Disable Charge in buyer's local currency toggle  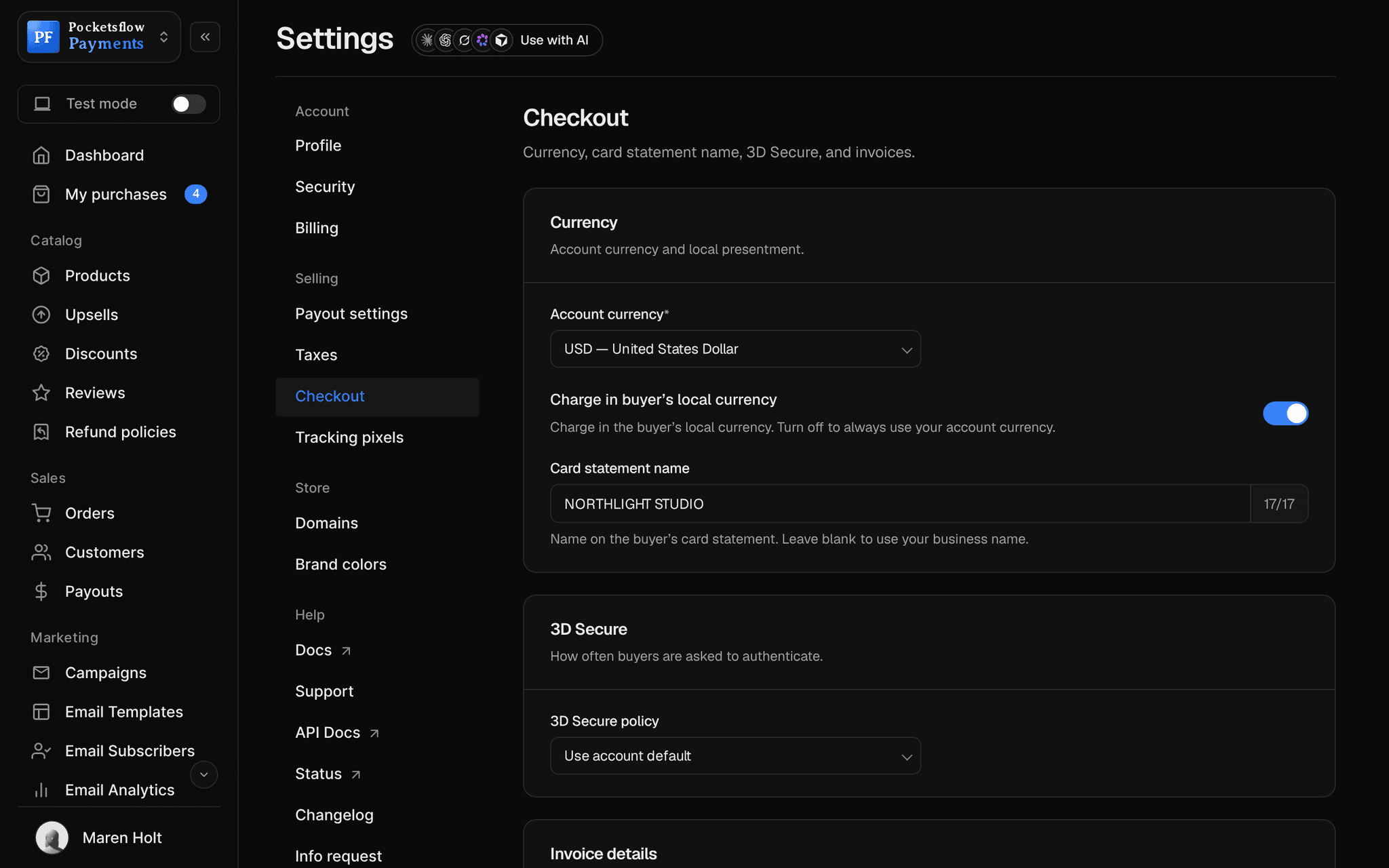click(1285, 414)
